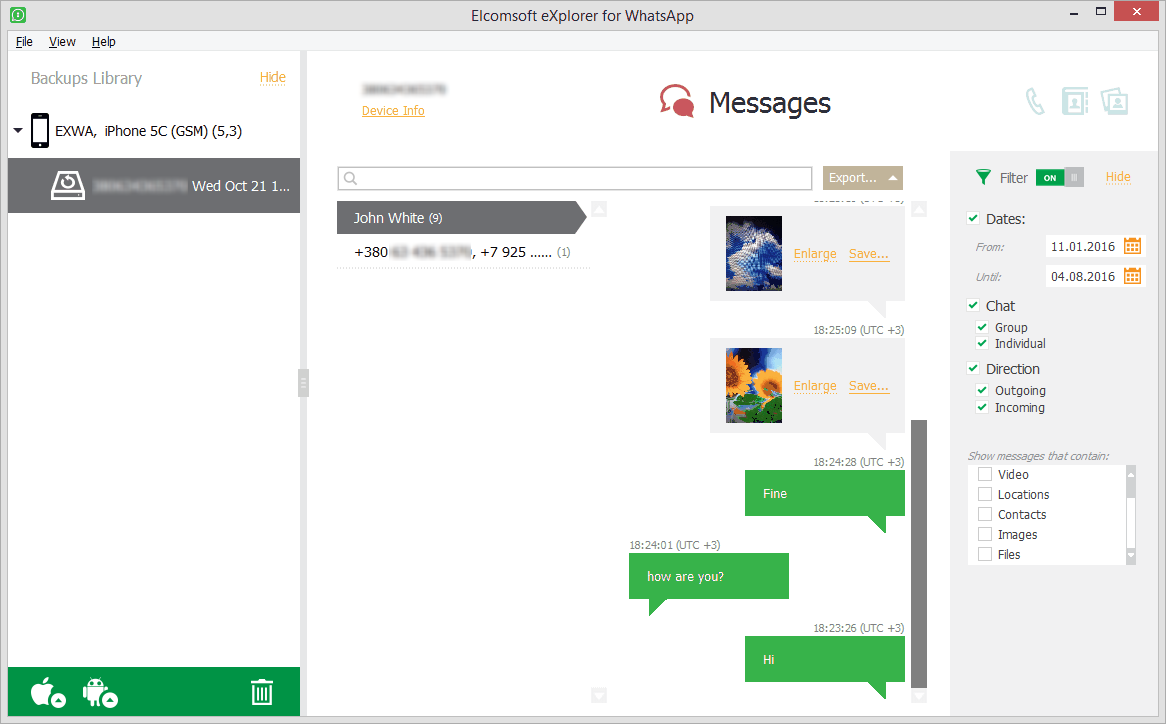Toggle the Filter ON switch

coord(1060,178)
